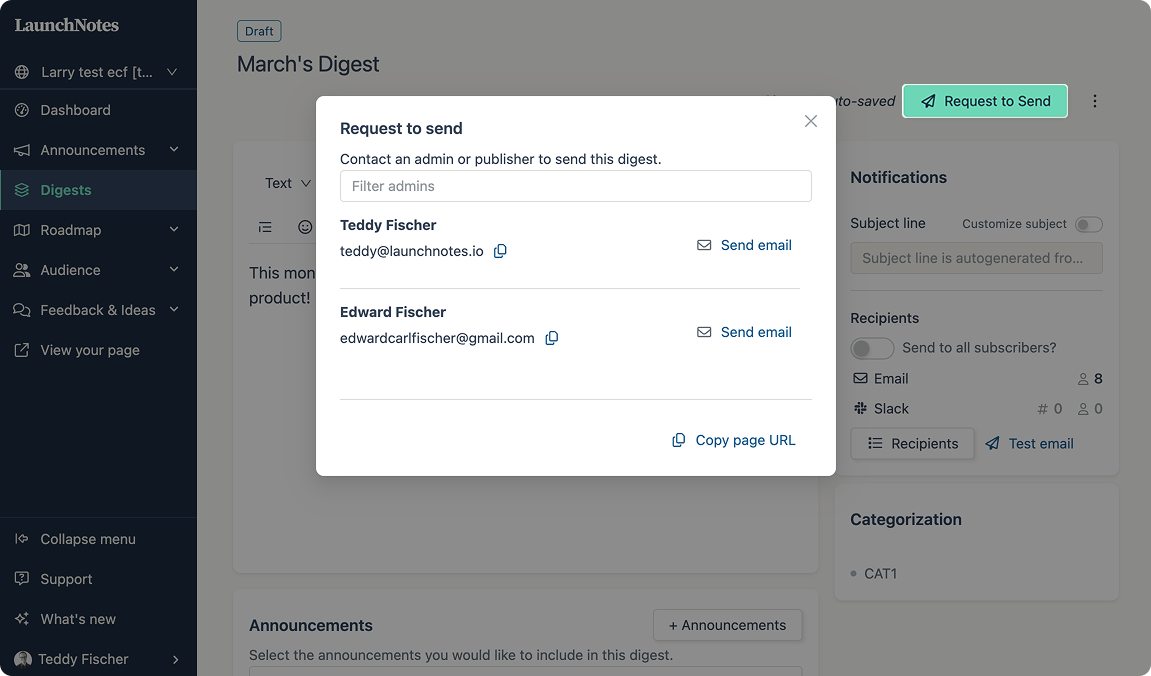
Task: Copy Edward Fischer's email address icon
Action: (x=551, y=338)
